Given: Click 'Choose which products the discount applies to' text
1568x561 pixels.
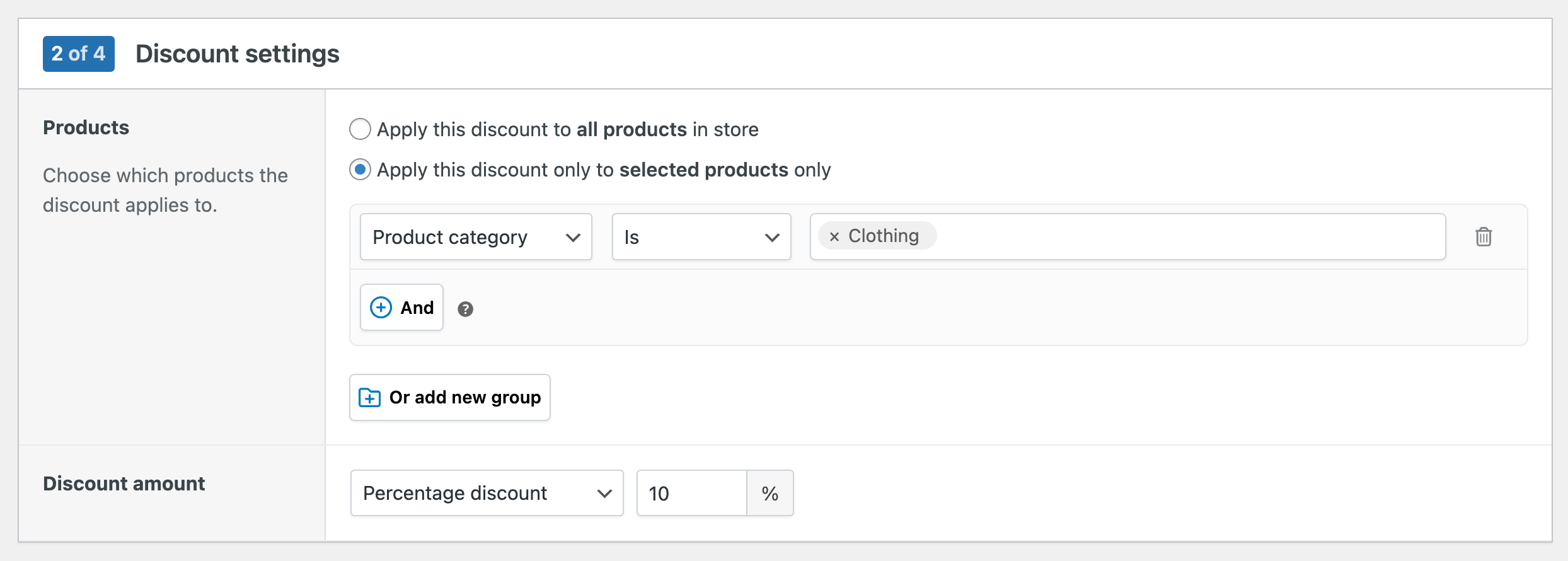Looking at the screenshot, I should 165,190.
